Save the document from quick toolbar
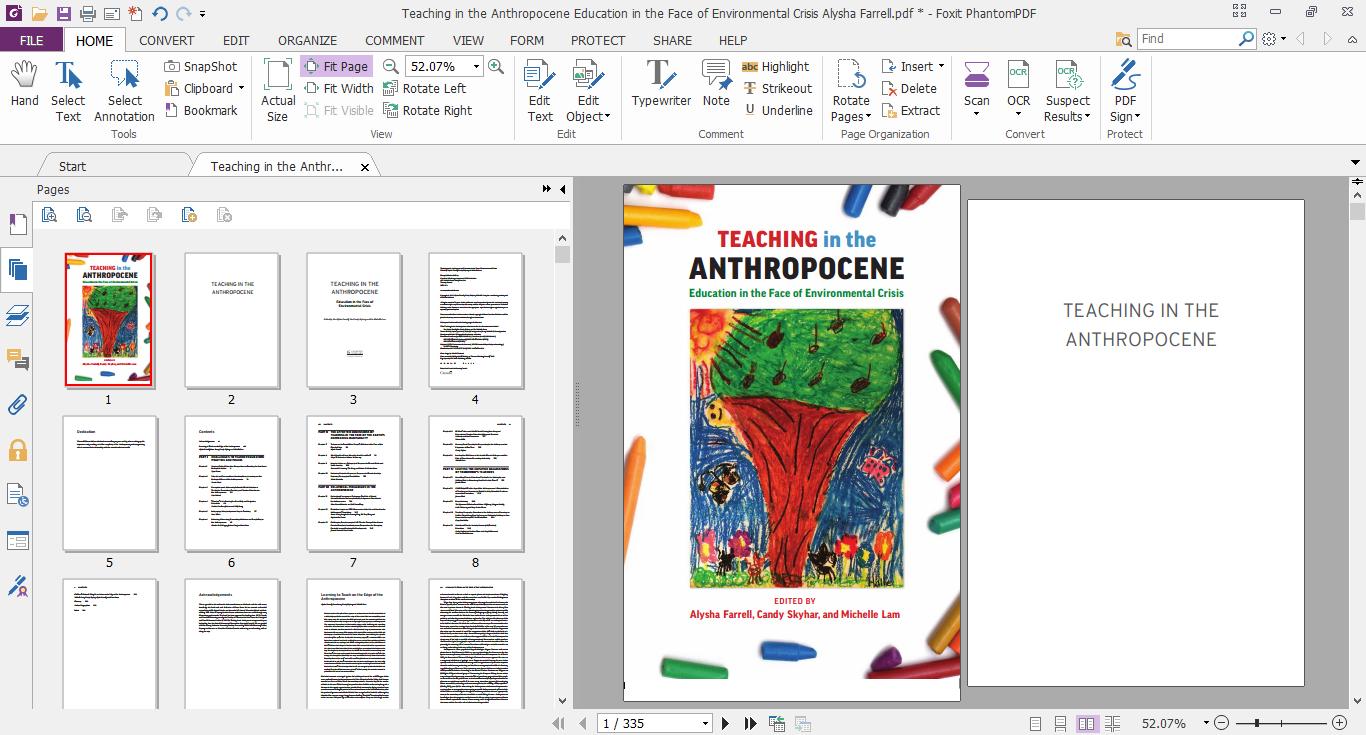Viewport: 1366px width, 735px height. click(63, 13)
